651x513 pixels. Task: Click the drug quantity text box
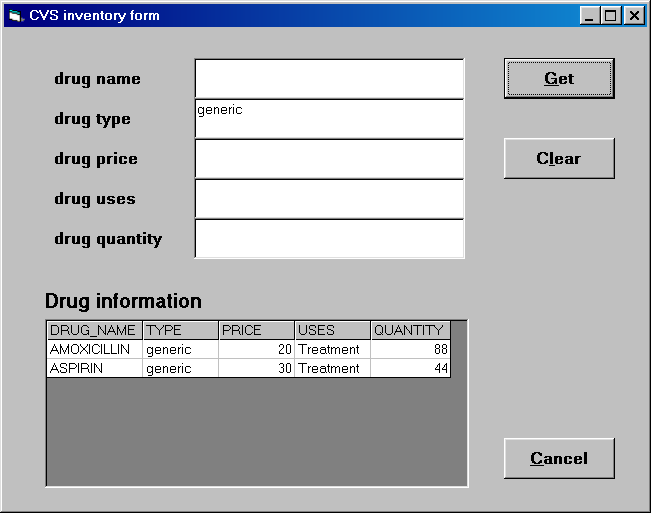329,239
